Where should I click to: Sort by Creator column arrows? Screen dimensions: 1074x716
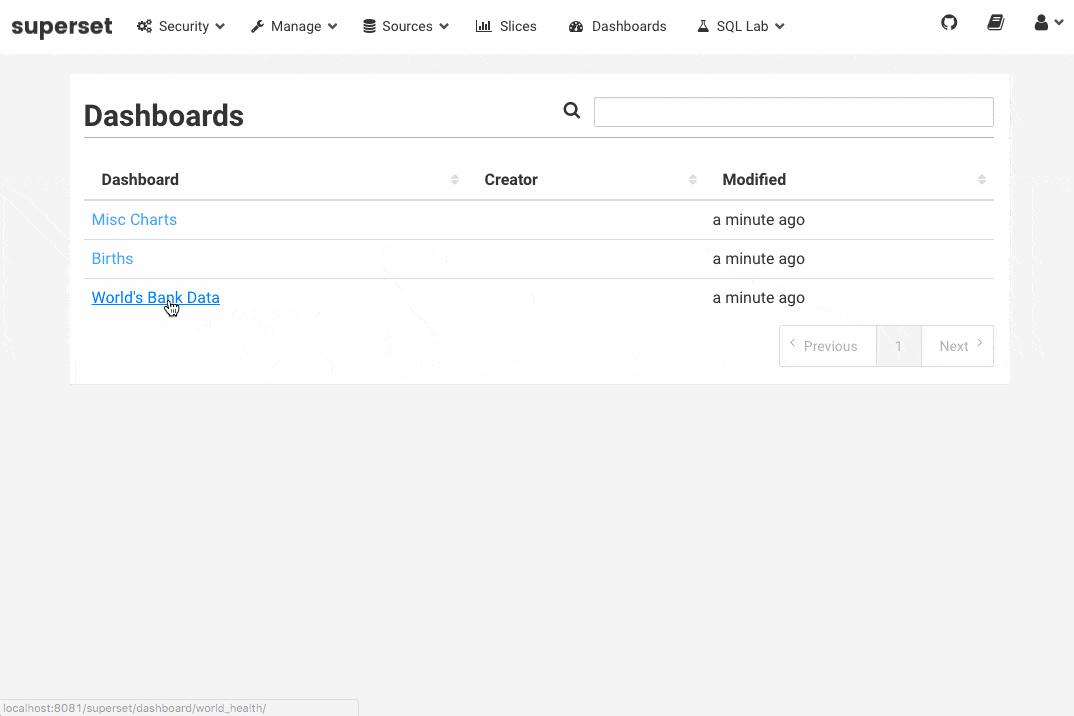point(693,180)
